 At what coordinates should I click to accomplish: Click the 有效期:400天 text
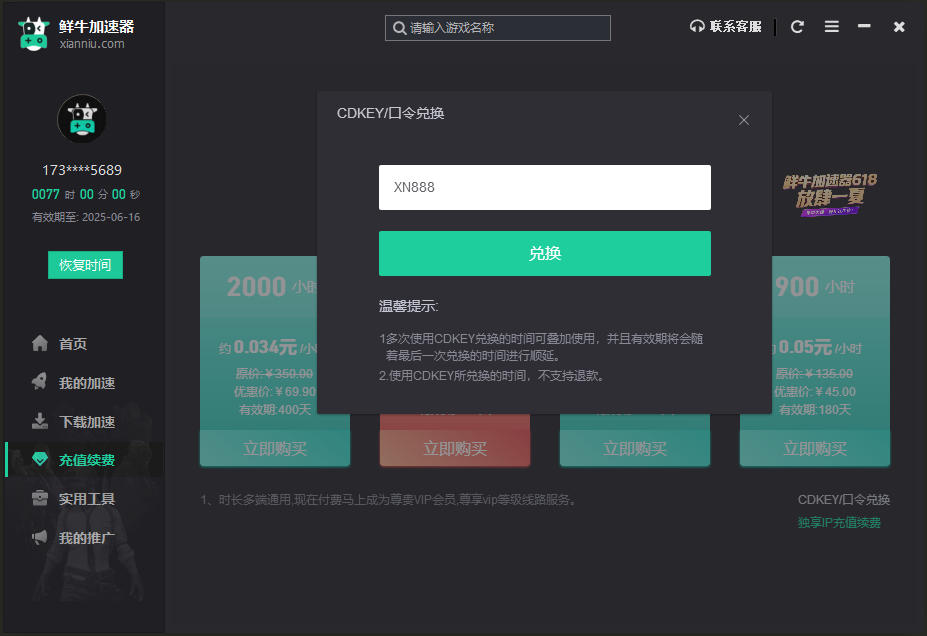[275, 410]
